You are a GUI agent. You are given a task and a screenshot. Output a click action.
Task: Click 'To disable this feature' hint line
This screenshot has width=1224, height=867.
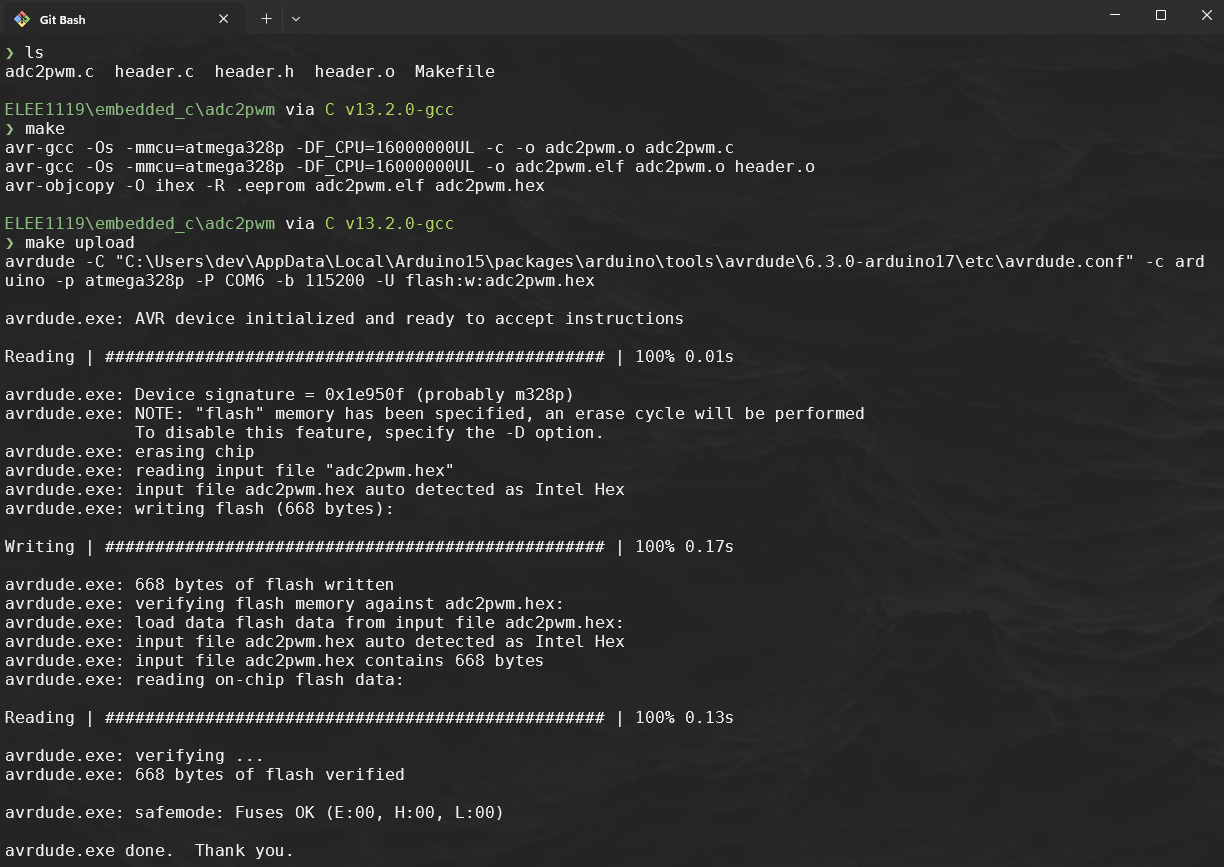(370, 433)
